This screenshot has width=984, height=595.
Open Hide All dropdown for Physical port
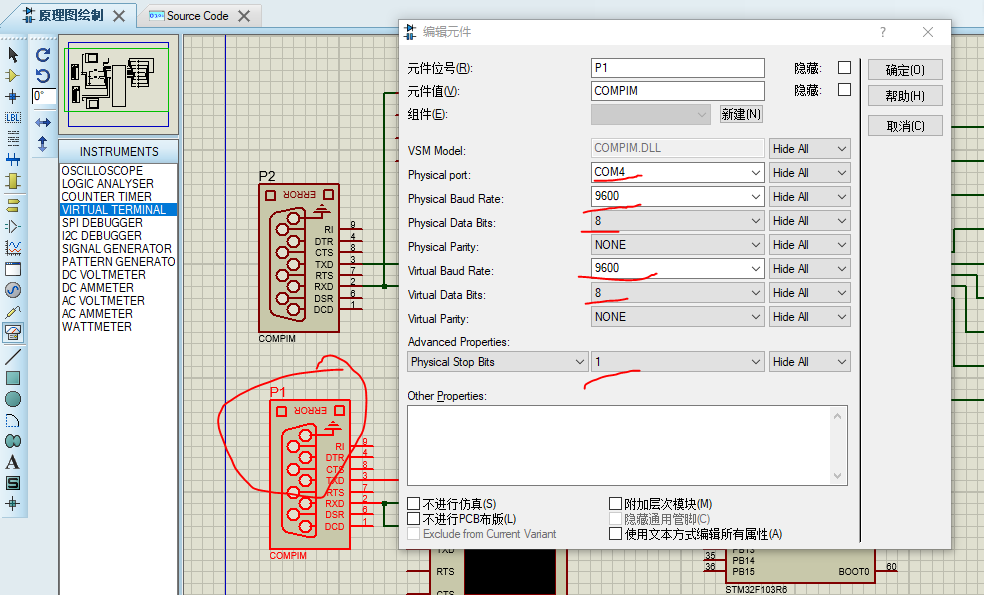810,173
